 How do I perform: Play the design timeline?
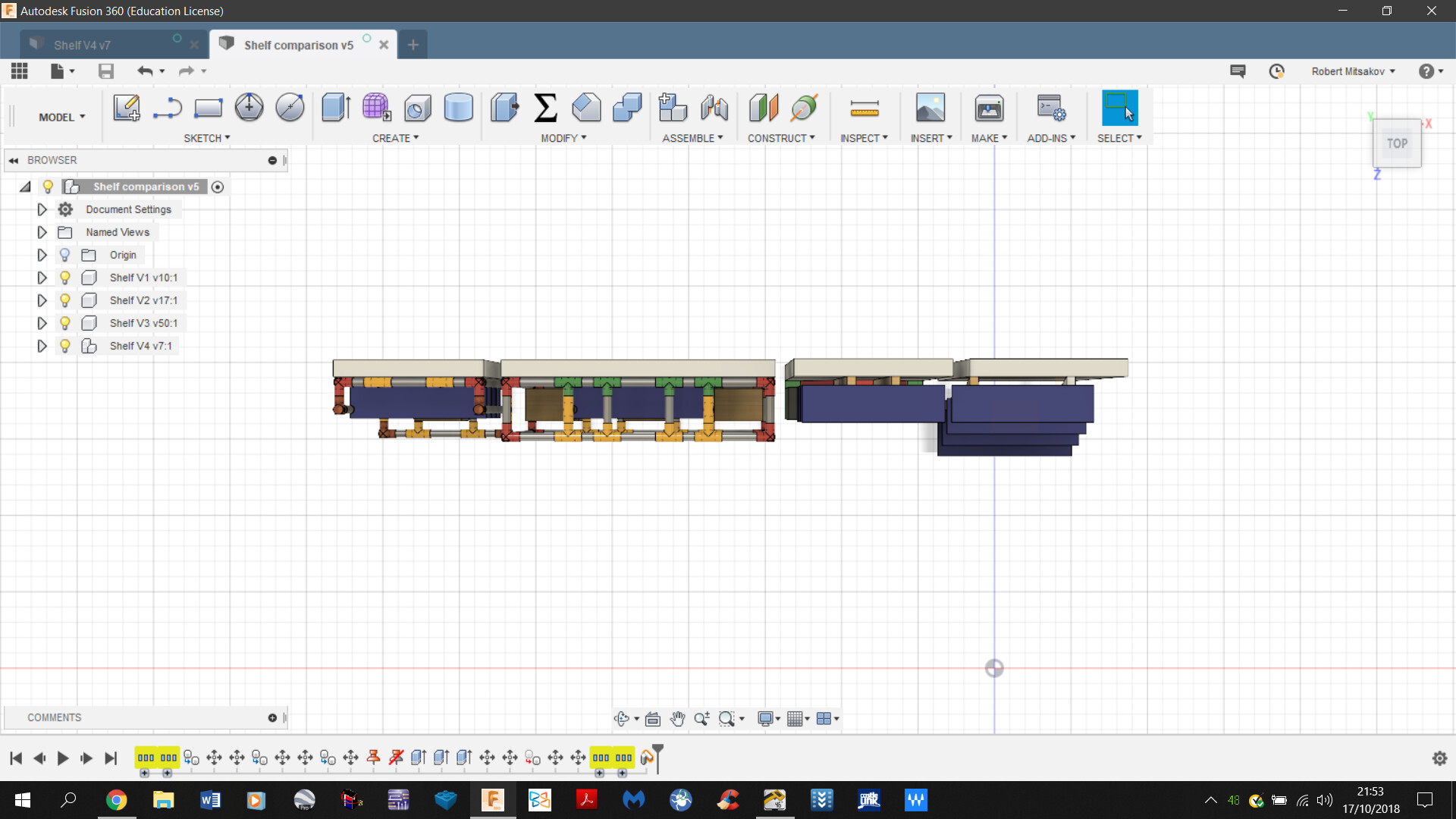point(63,758)
